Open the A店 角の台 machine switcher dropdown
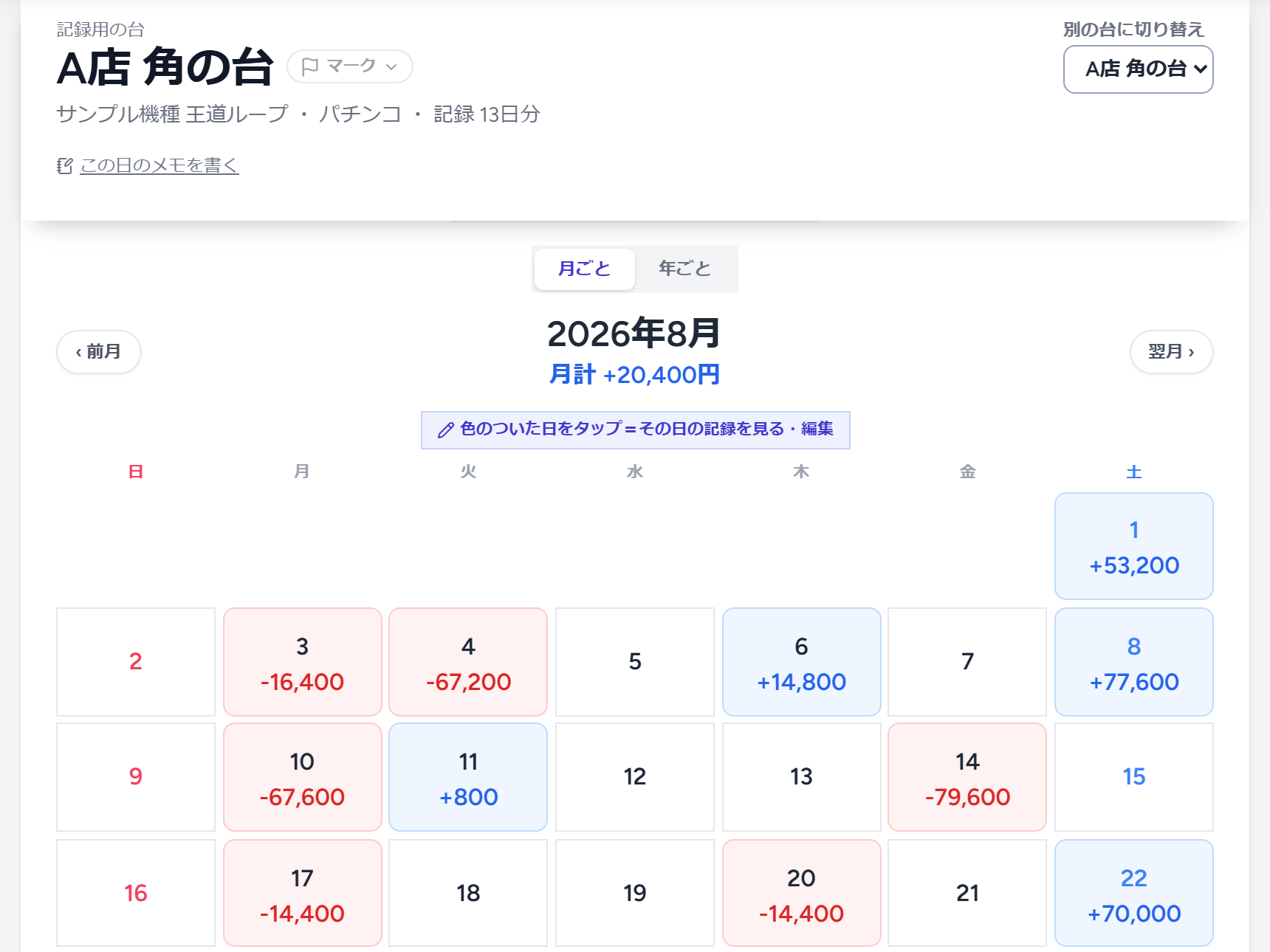The image size is (1270, 952). point(1138,69)
